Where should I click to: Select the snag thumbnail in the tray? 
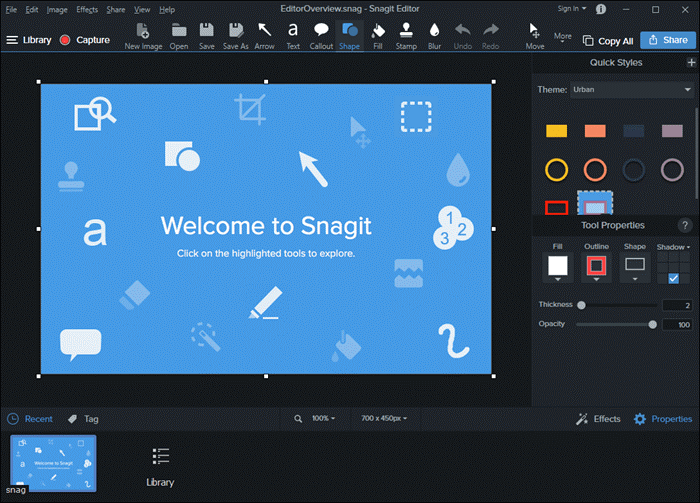[53, 463]
